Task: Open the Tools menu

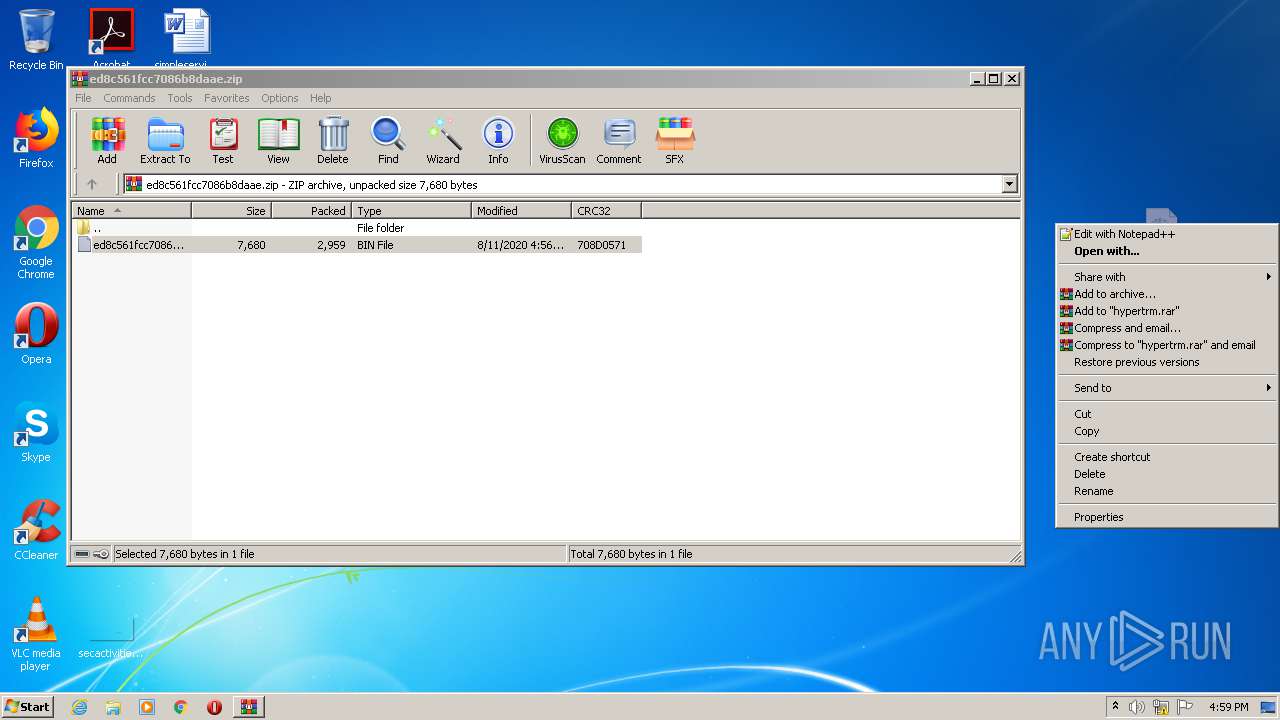Action: (180, 98)
